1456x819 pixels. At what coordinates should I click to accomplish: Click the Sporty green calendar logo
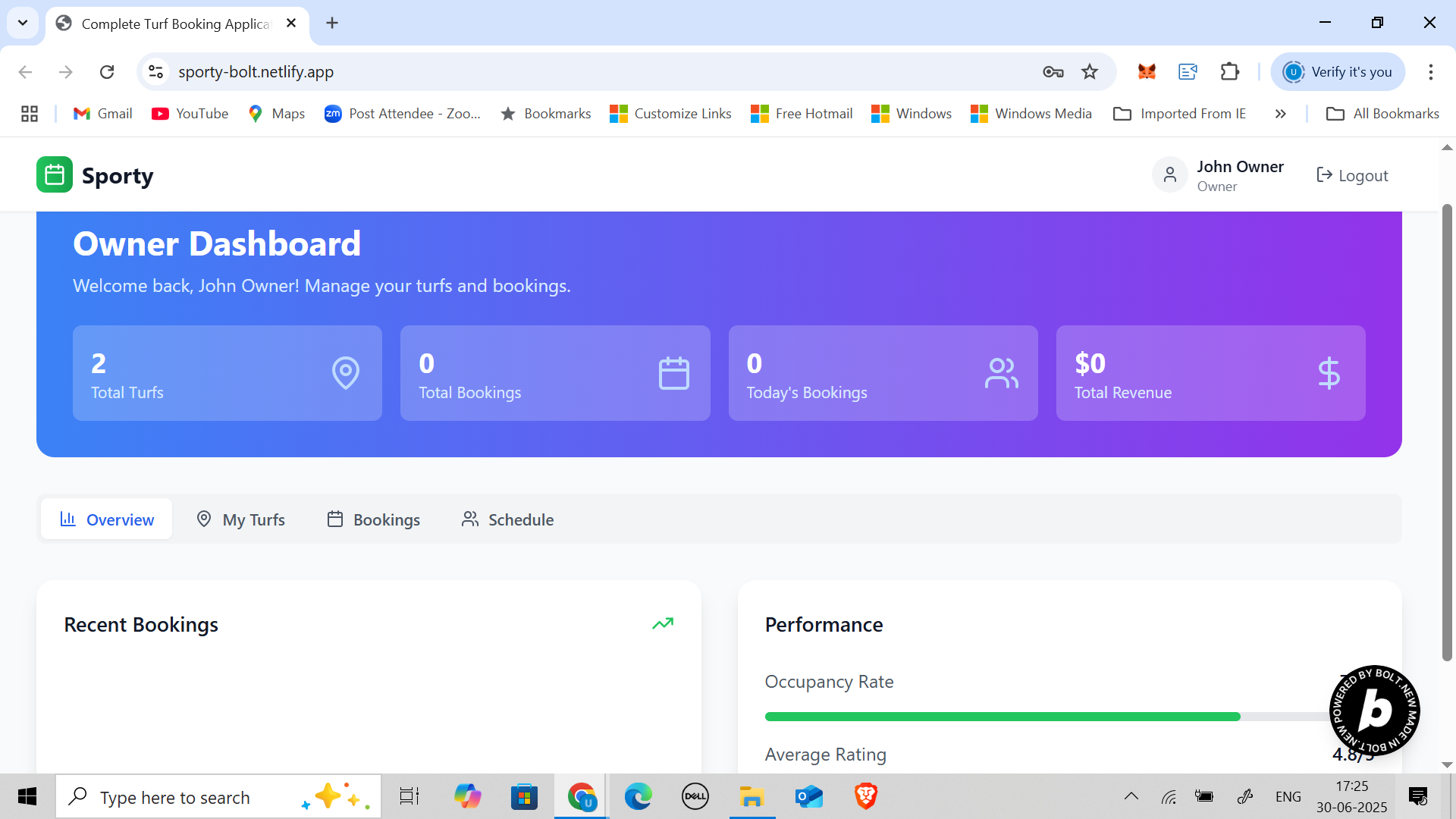pyautogui.click(x=55, y=175)
